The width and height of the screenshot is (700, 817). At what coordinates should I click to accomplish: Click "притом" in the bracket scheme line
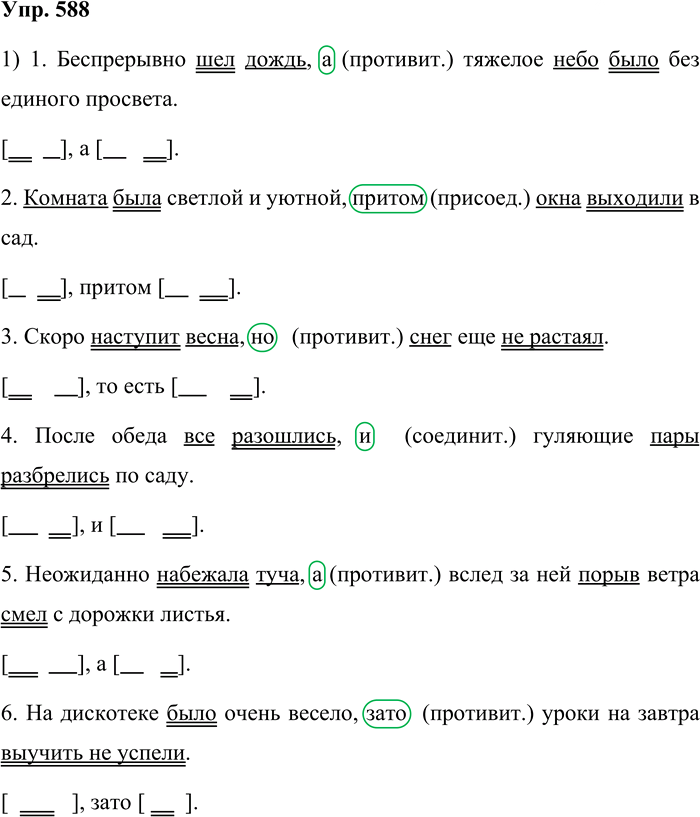click(x=115, y=288)
